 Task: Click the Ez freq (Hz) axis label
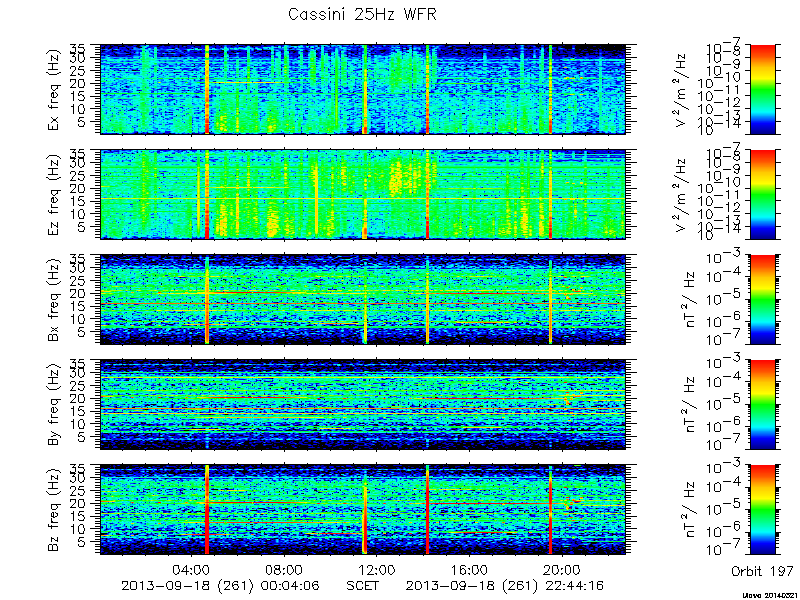54,194
